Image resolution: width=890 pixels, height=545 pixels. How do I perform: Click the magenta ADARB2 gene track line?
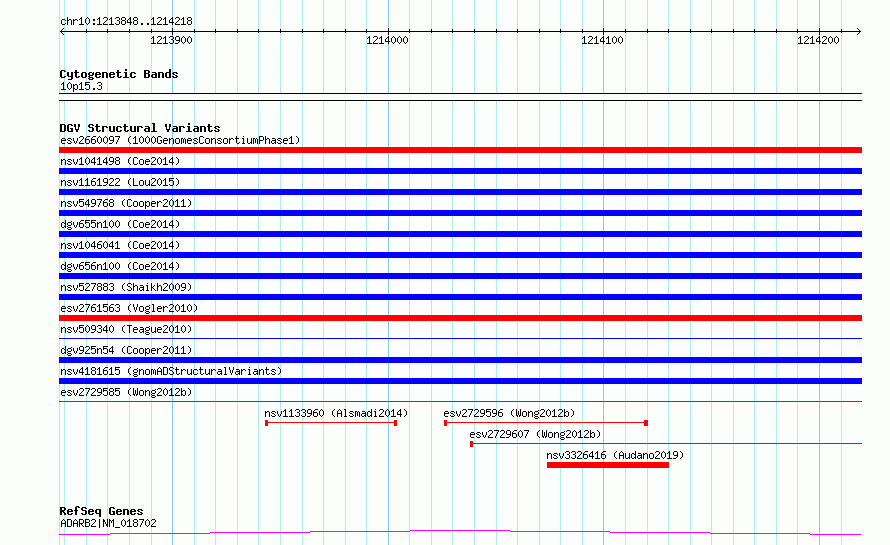point(460,533)
